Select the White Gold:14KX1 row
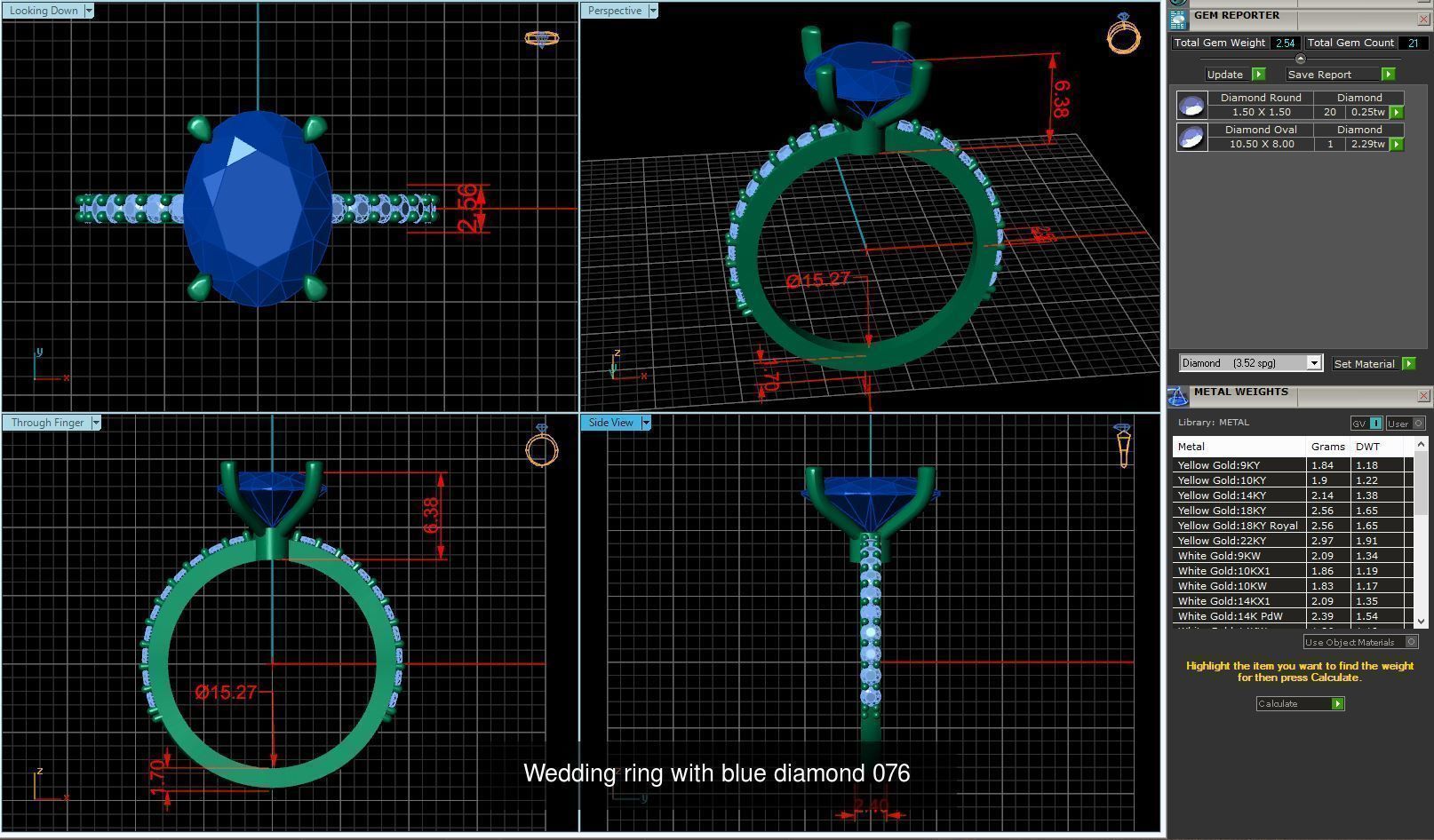The height and width of the screenshot is (840, 1434). [x=1293, y=601]
